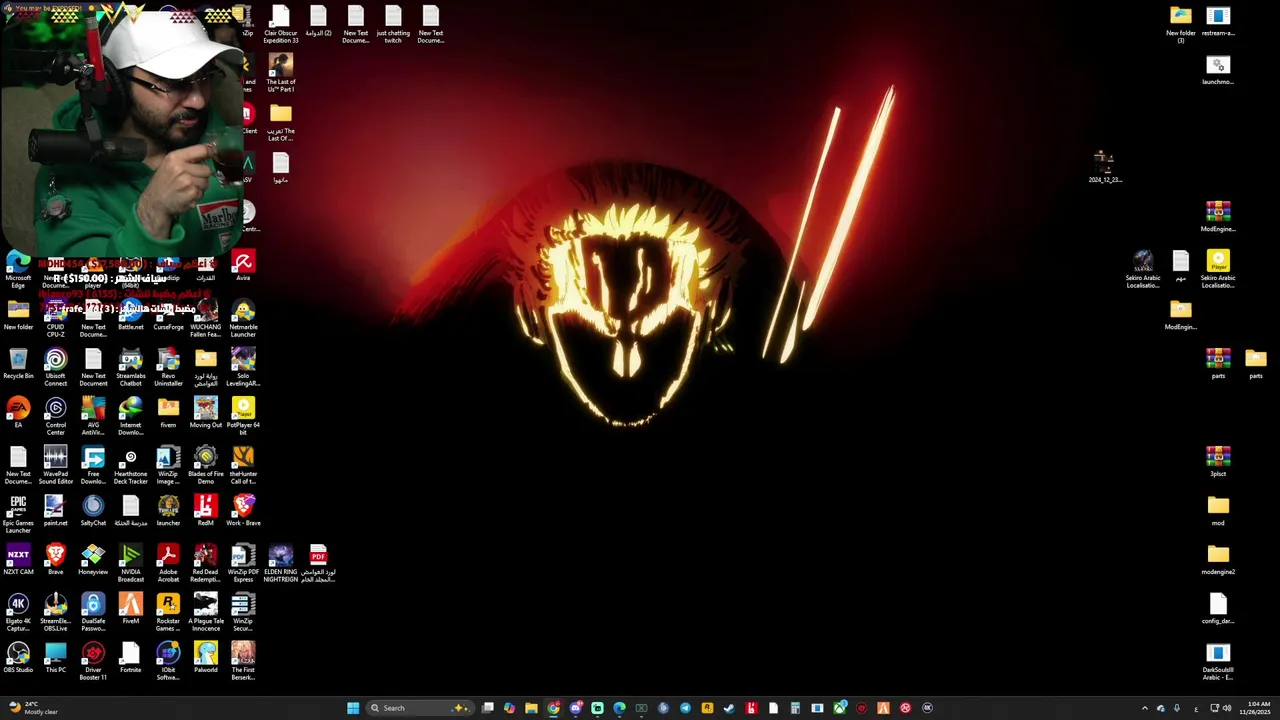The width and height of the screenshot is (1280, 720).
Task: Open the Streamlabs Chatbot shortcut
Action: point(131,368)
